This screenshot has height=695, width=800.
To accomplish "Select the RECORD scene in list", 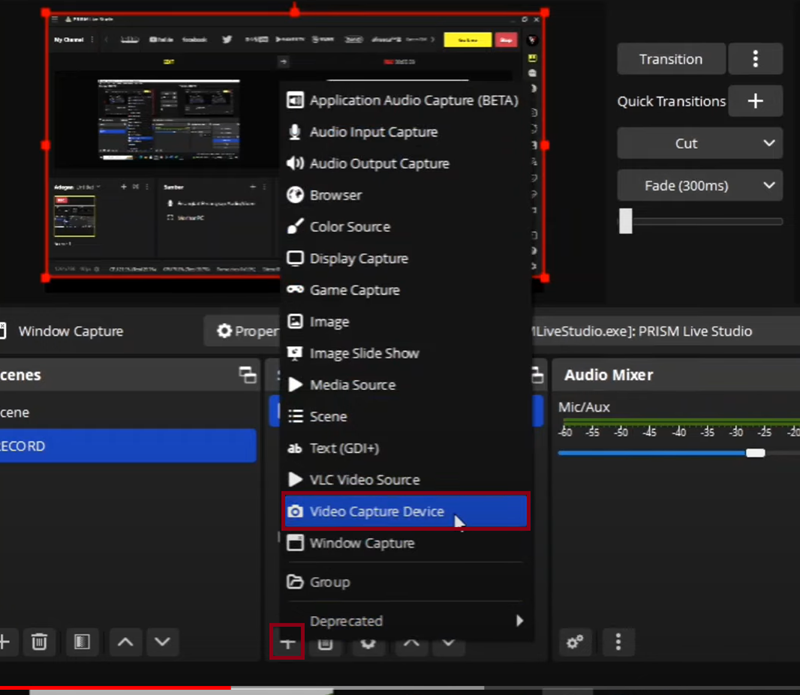I will click(x=125, y=446).
